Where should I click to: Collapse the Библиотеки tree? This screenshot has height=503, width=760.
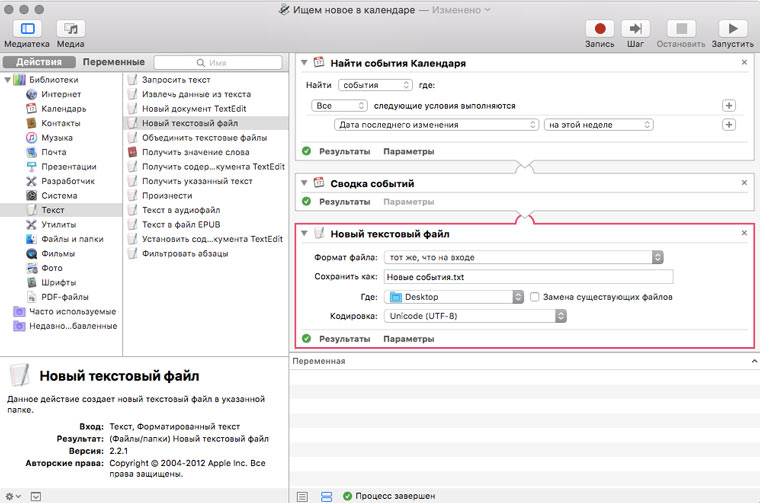(x=7, y=79)
